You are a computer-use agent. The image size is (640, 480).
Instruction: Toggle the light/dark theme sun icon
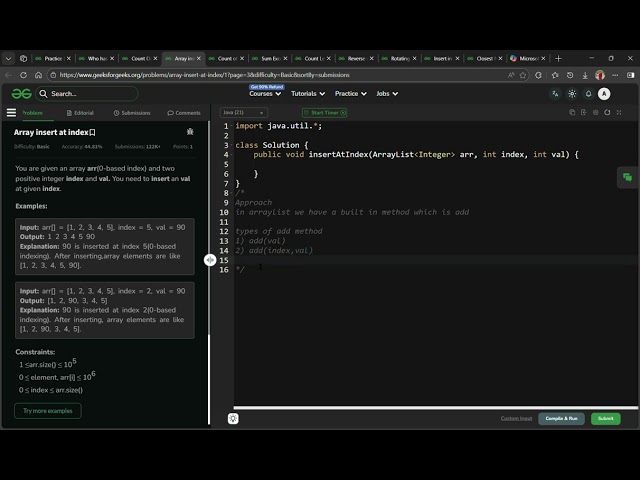click(572, 94)
